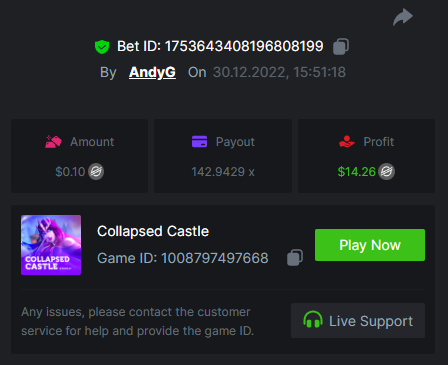Click the coin icon beside $14.26

(387, 172)
